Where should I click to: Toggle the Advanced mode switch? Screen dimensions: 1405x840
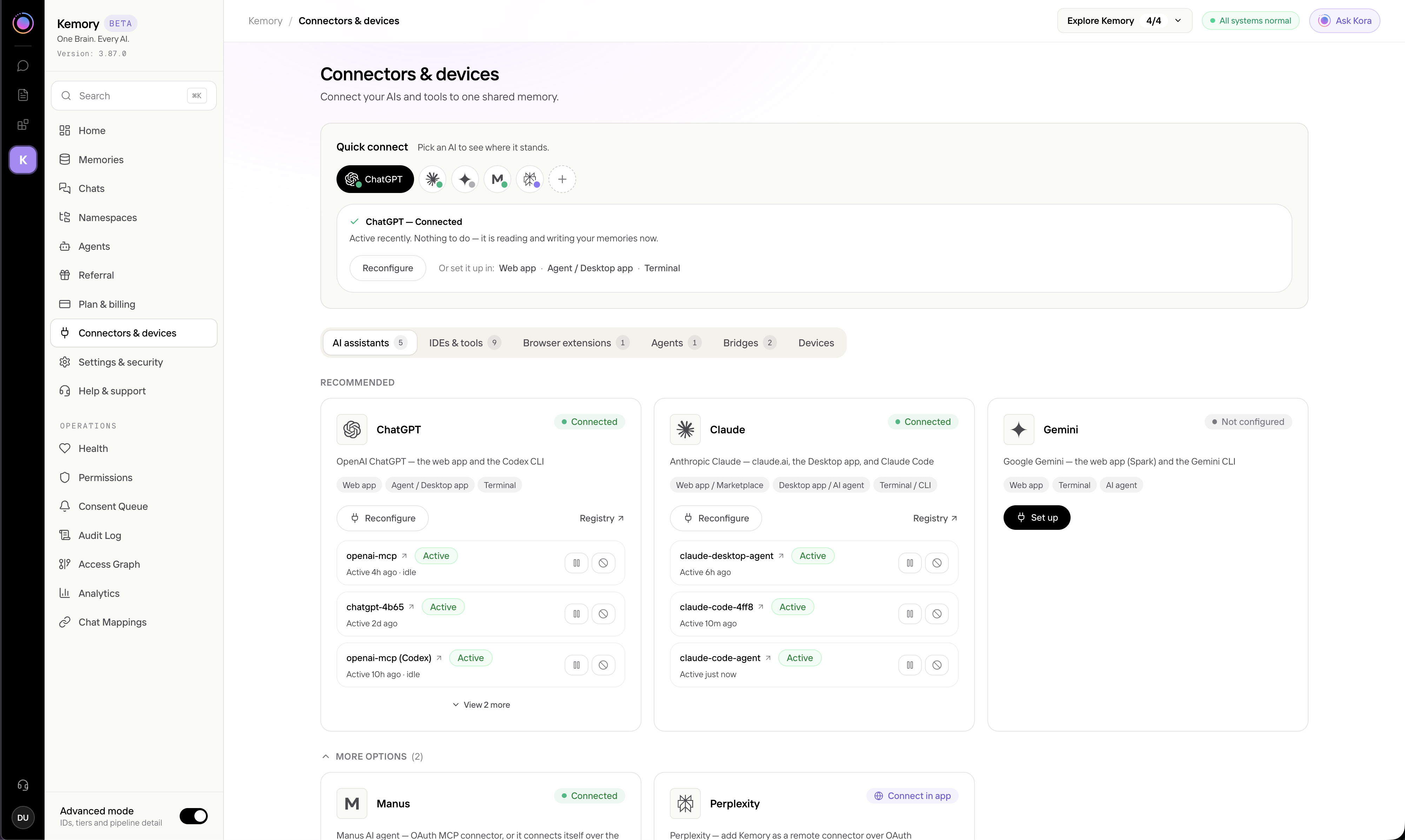coord(194,816)
